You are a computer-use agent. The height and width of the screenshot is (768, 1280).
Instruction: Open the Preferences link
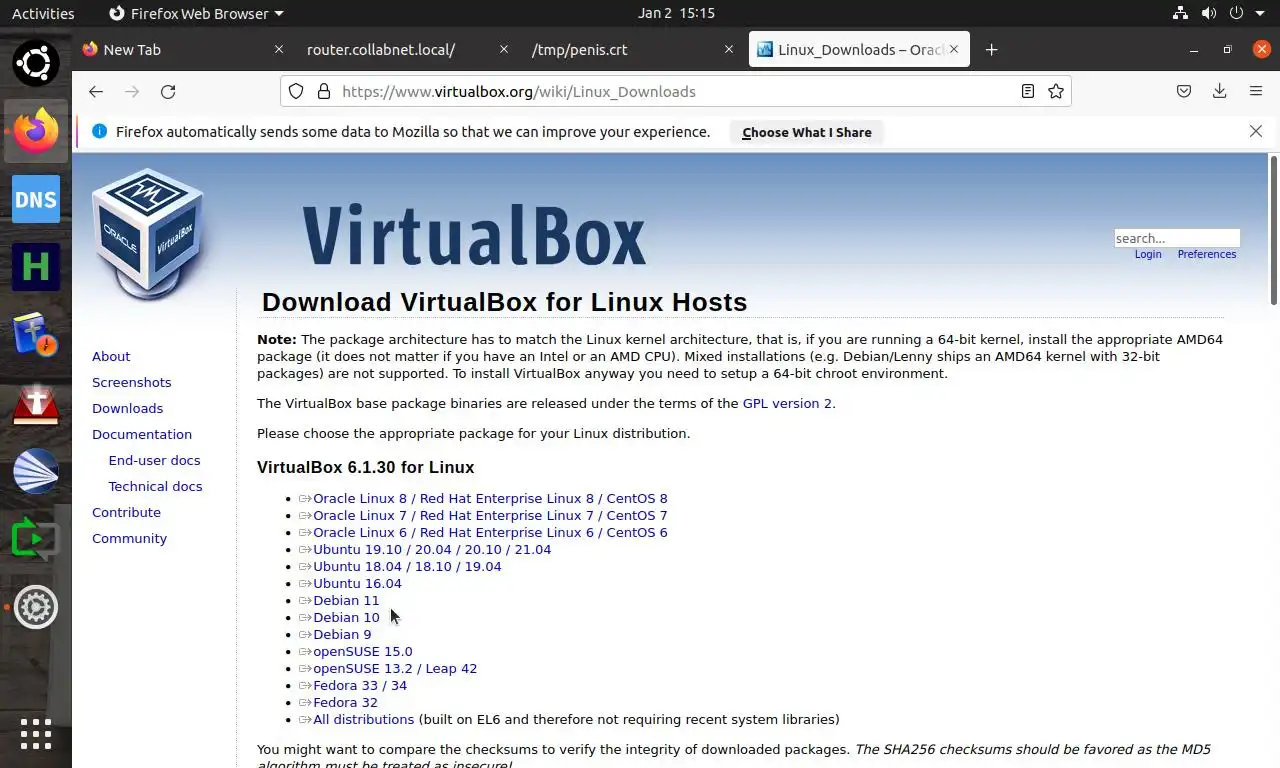pyautogui.click(x=1207, y=254)
